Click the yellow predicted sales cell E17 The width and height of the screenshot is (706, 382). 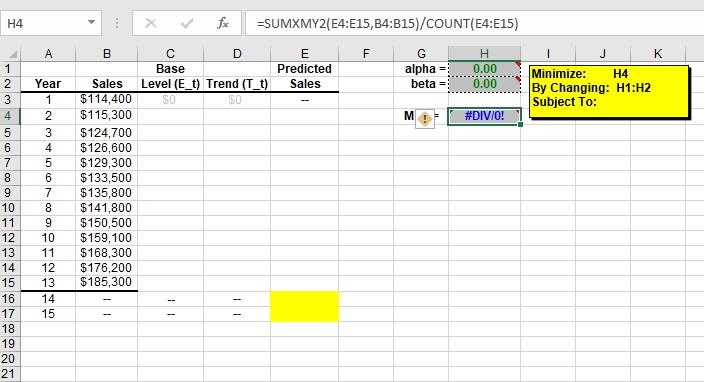[x=304, y=314]
